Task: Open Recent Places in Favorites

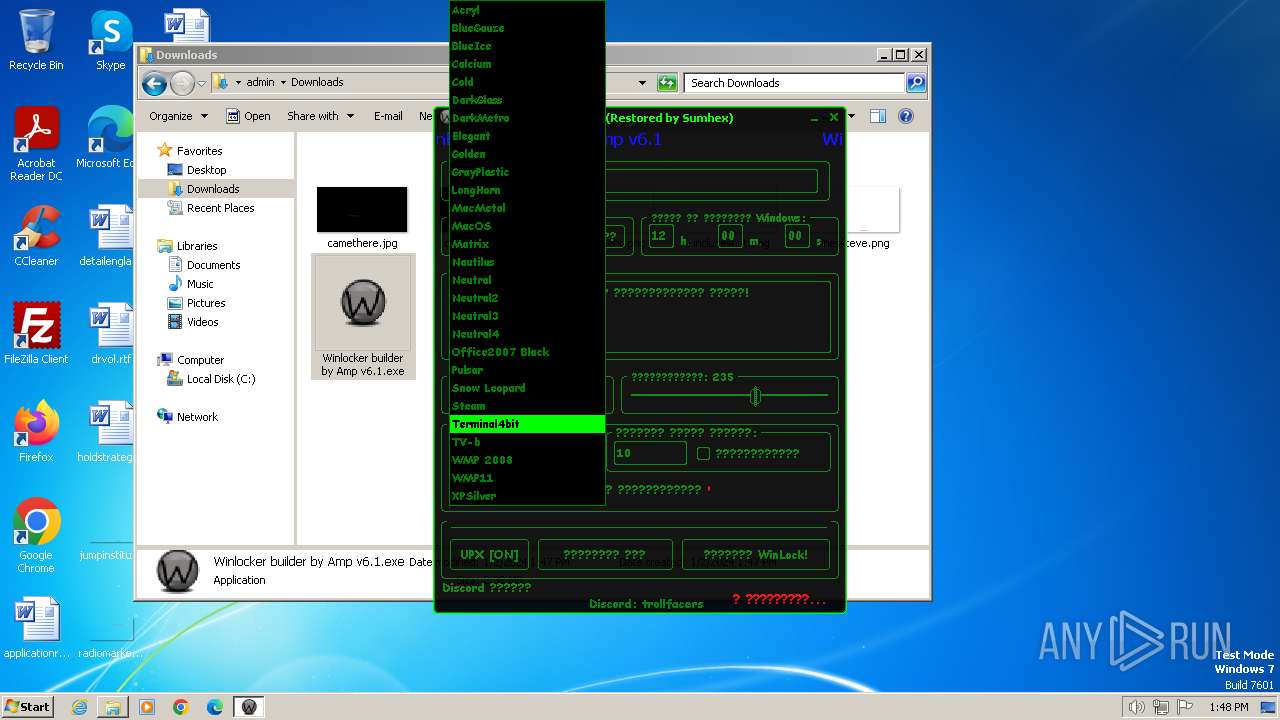Action: coord(220,208)
